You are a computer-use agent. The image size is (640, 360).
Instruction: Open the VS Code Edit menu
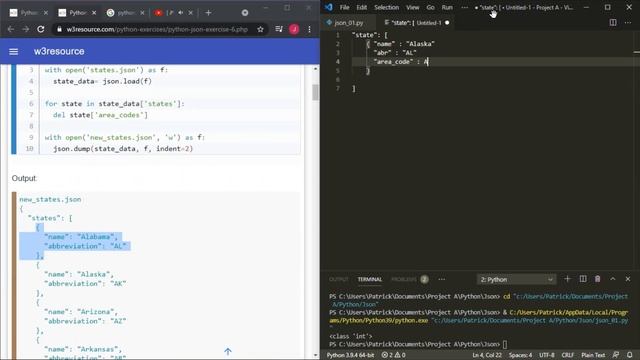tap(362, 7)
